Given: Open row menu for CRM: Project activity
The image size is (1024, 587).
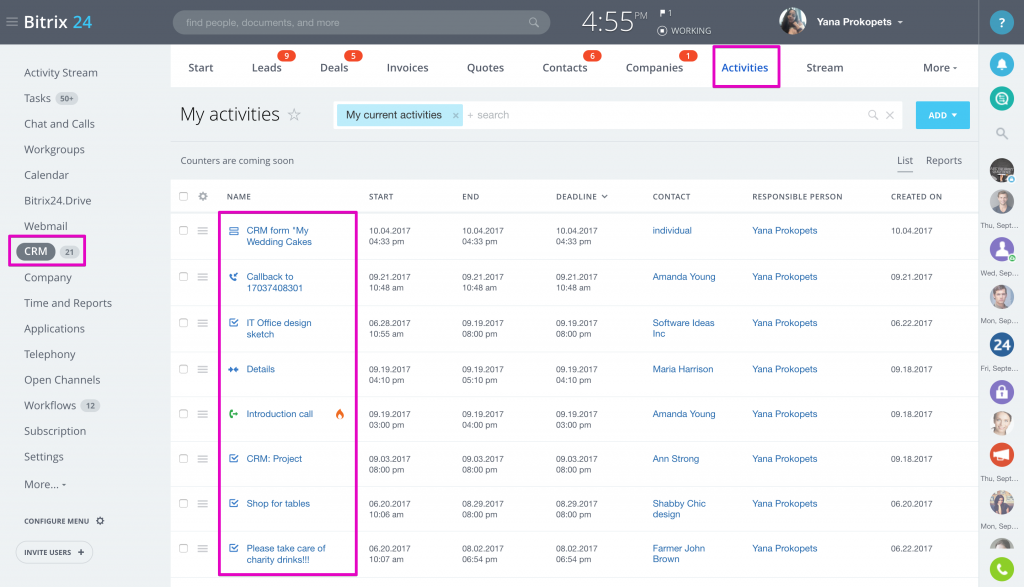Looking at the screenshot, I should (x=202, y=459).
